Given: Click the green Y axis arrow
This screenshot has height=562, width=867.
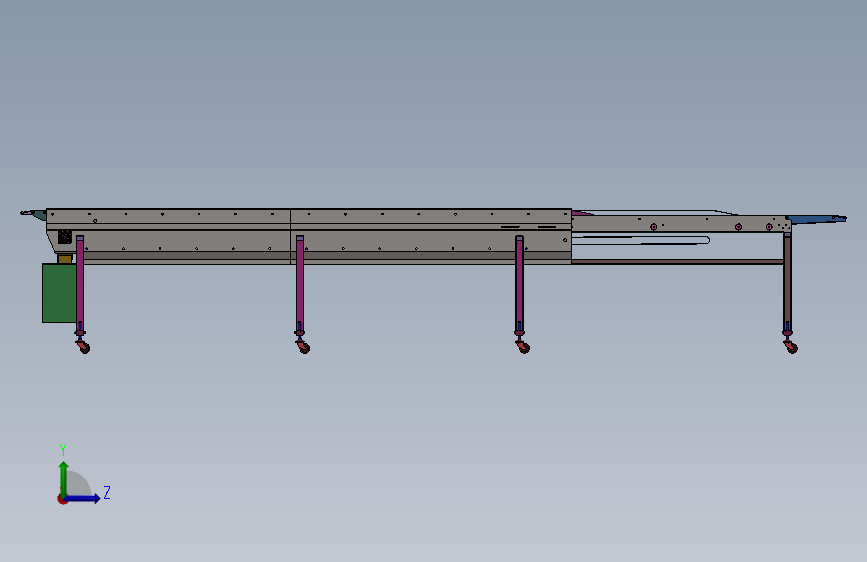Looking at the screenshot, I should coord(64,479).
